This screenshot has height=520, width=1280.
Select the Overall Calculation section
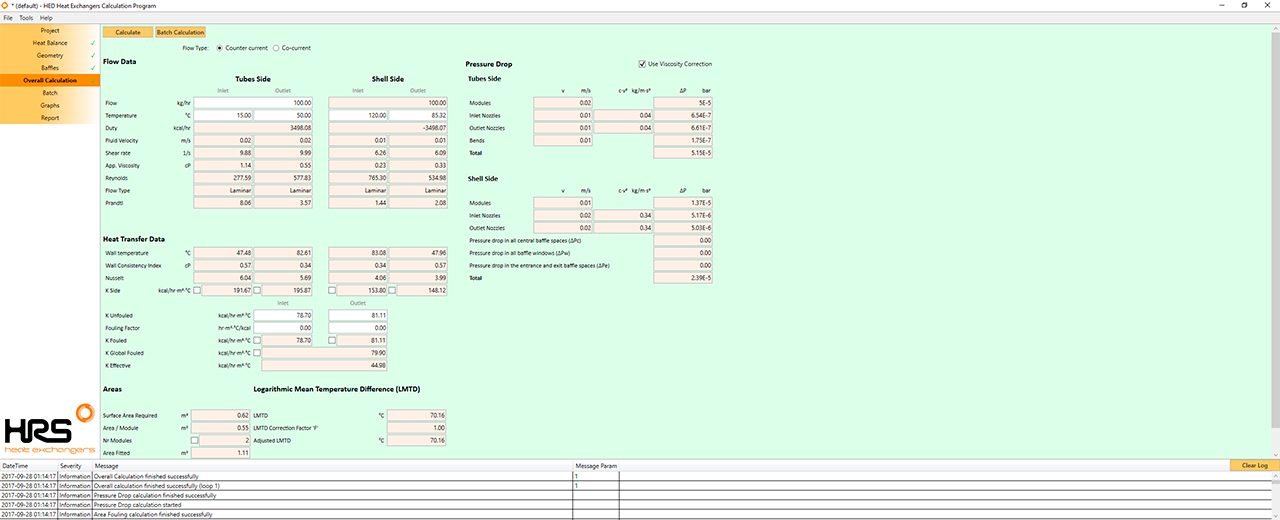50,80
